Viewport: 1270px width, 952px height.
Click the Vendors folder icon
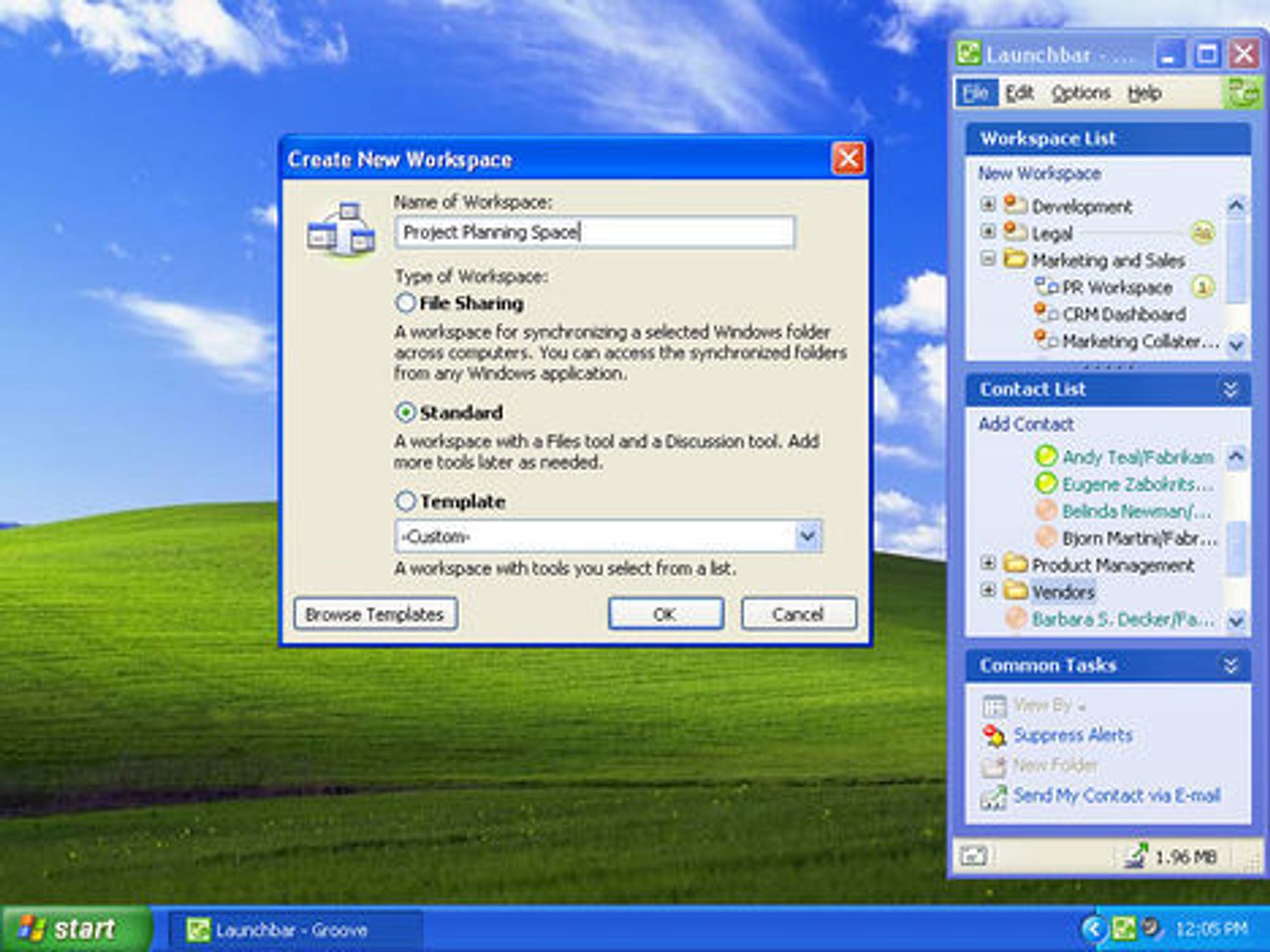1015,591
